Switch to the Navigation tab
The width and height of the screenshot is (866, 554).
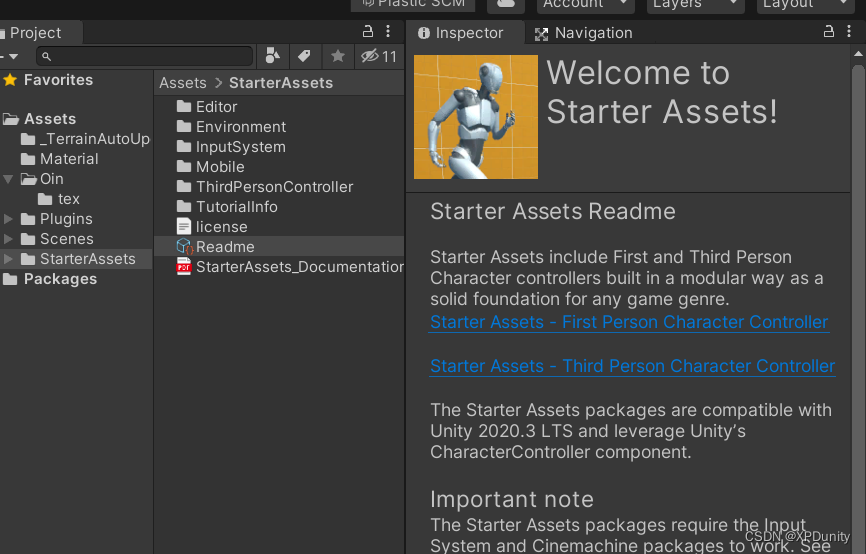584,33
